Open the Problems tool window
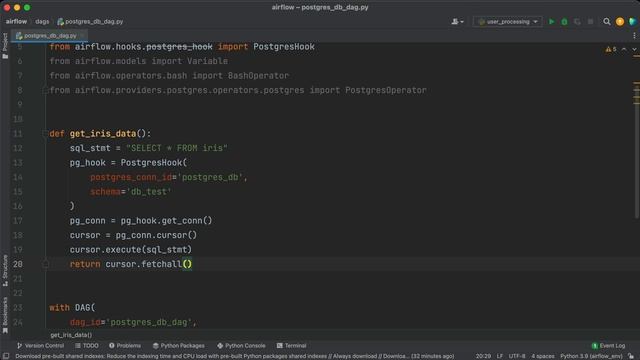The image size is (640, 360). click(124, 346)
